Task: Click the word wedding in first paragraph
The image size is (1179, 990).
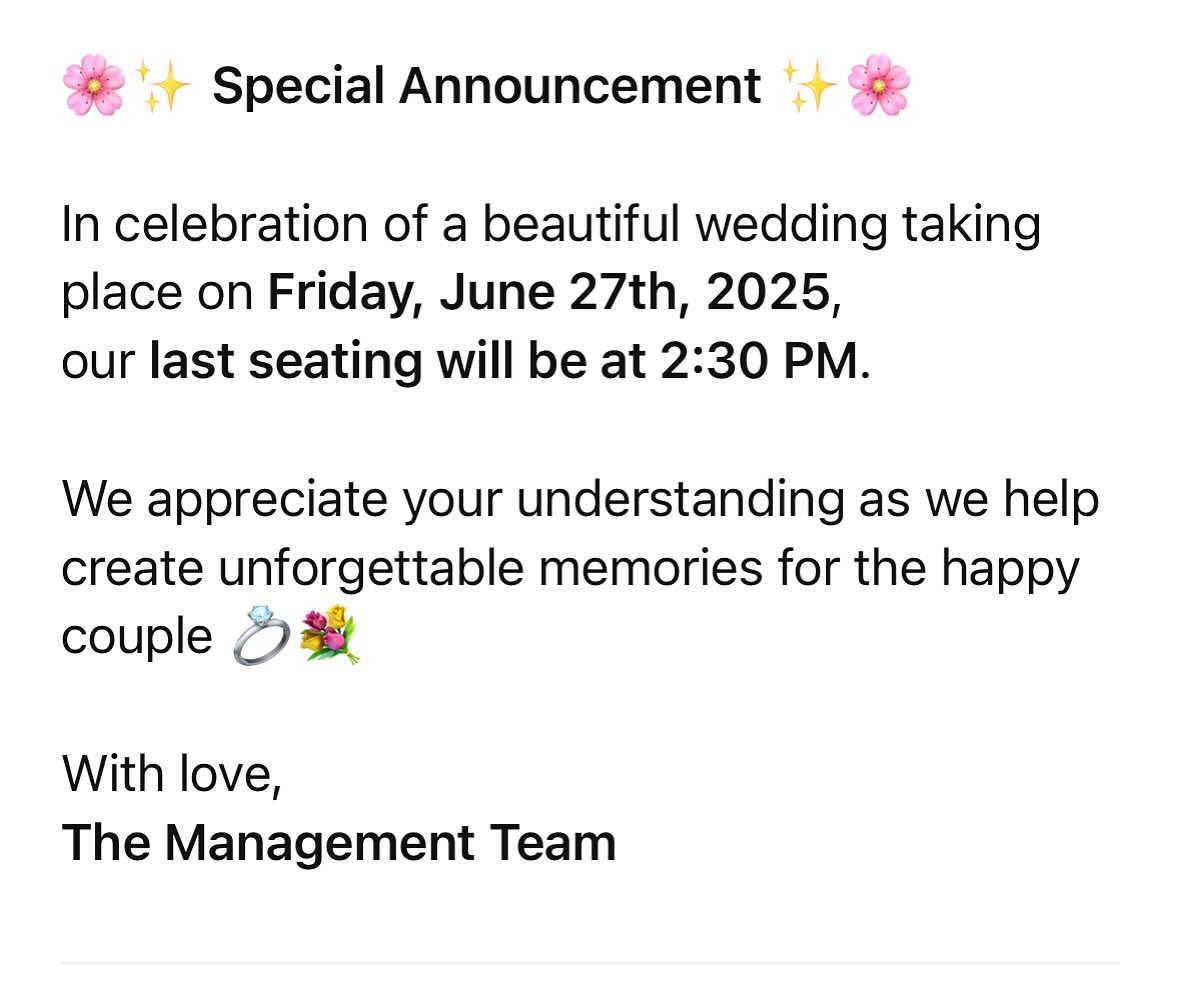Action: point(791,224)
